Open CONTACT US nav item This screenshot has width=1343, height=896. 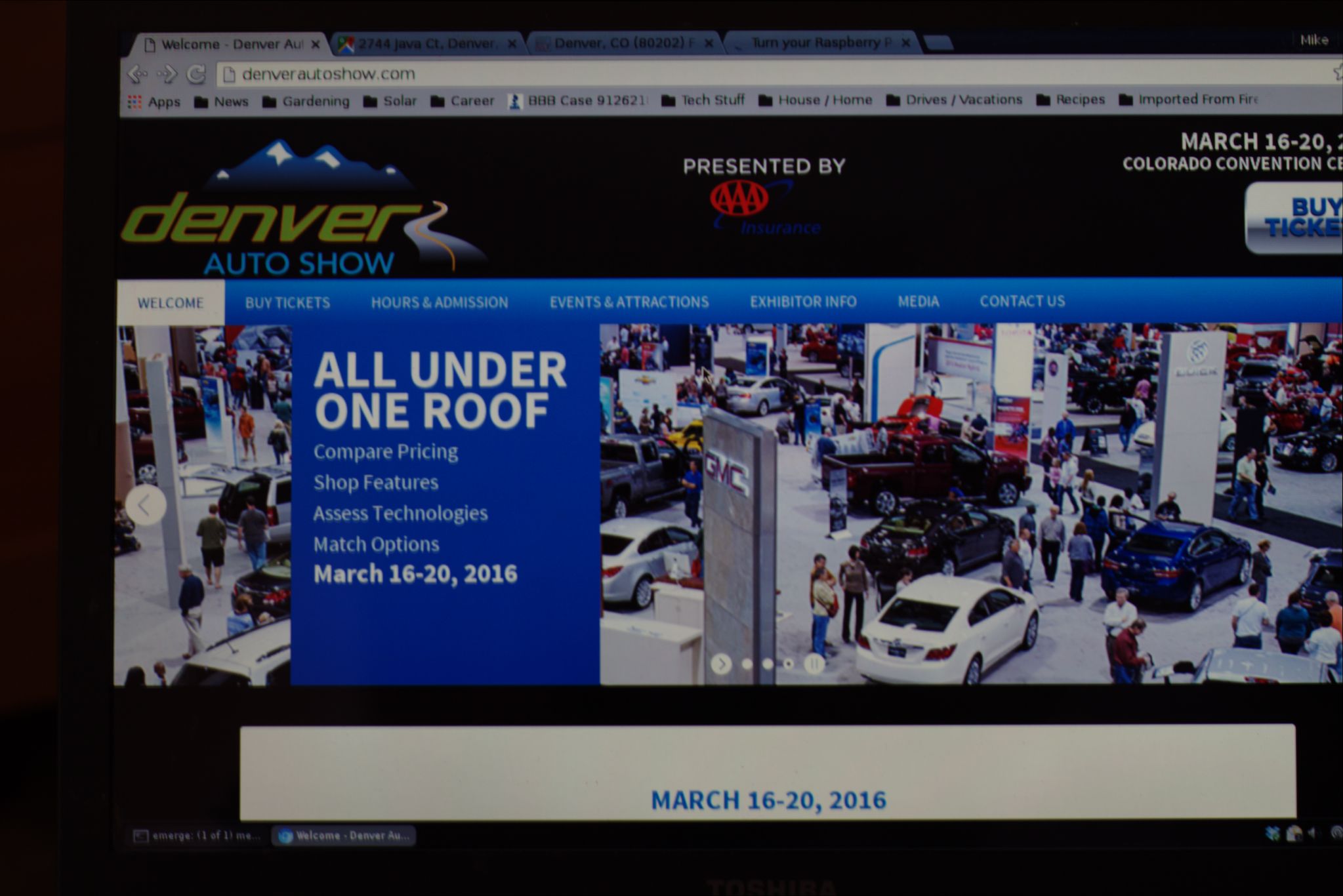pos(1022,300)
